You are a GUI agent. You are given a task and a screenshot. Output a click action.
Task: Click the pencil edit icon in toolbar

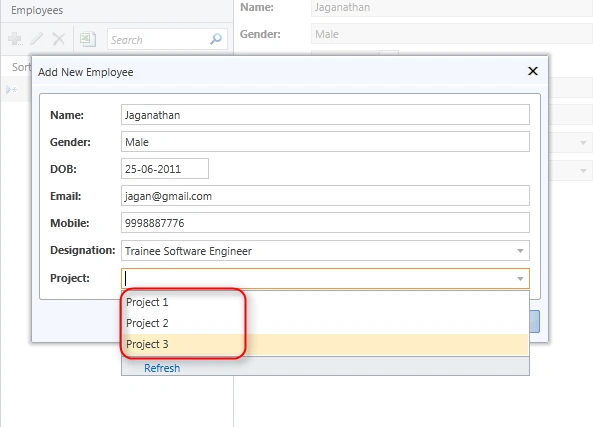coord(37,39)
